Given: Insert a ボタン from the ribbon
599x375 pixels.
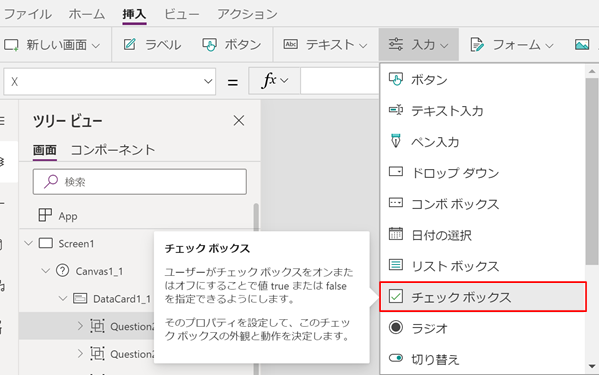Looking at the screenshot, I should [x=232, y=45].
